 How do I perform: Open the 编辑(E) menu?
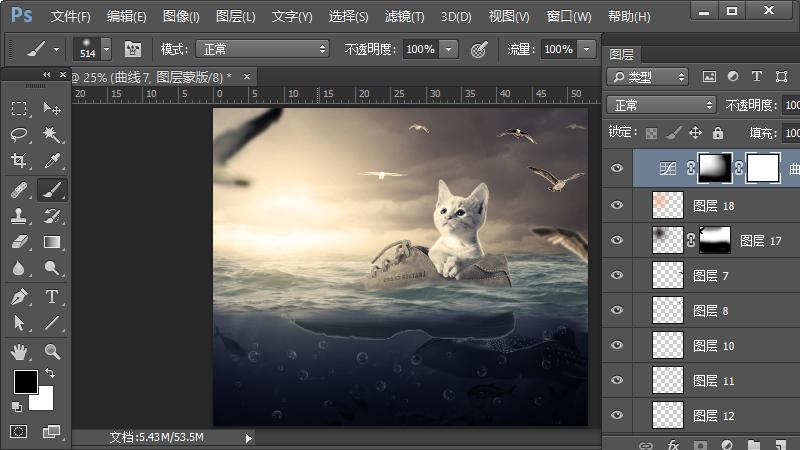point(127,16)
